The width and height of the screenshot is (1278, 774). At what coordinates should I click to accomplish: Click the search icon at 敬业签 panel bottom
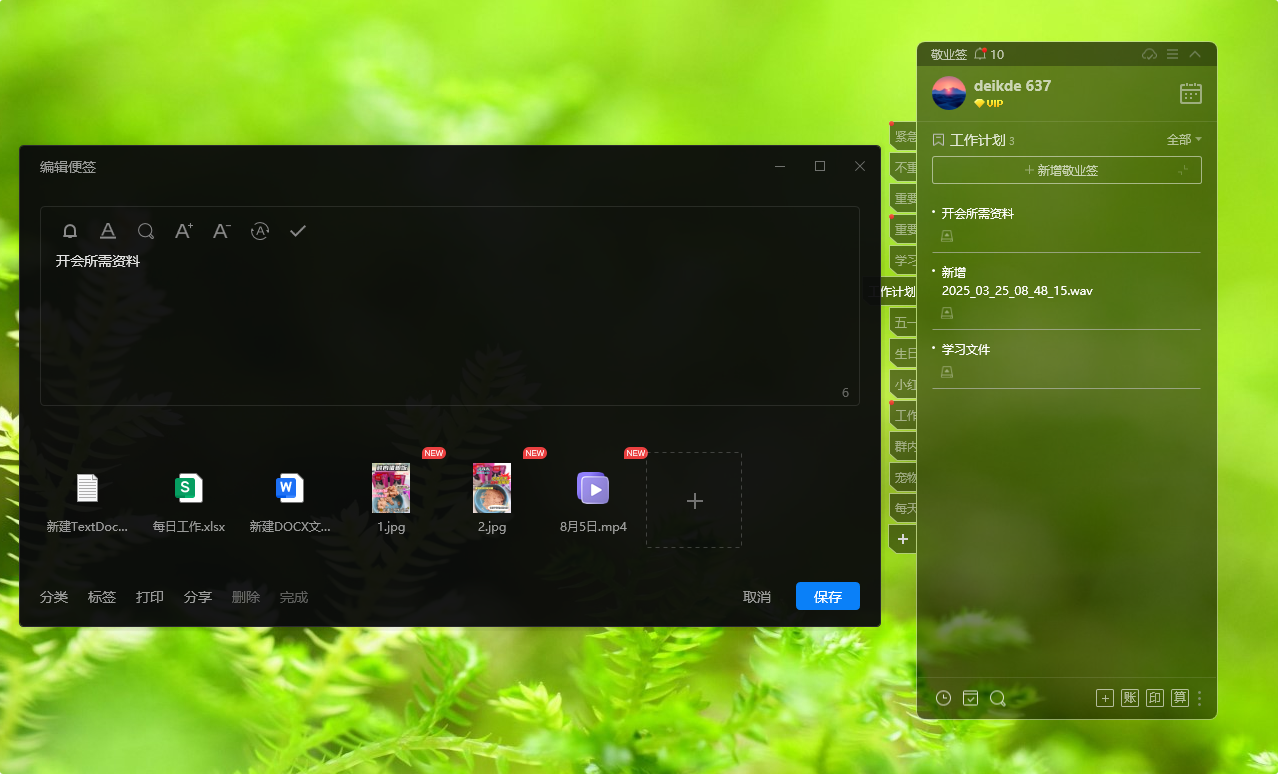(997, 698)
